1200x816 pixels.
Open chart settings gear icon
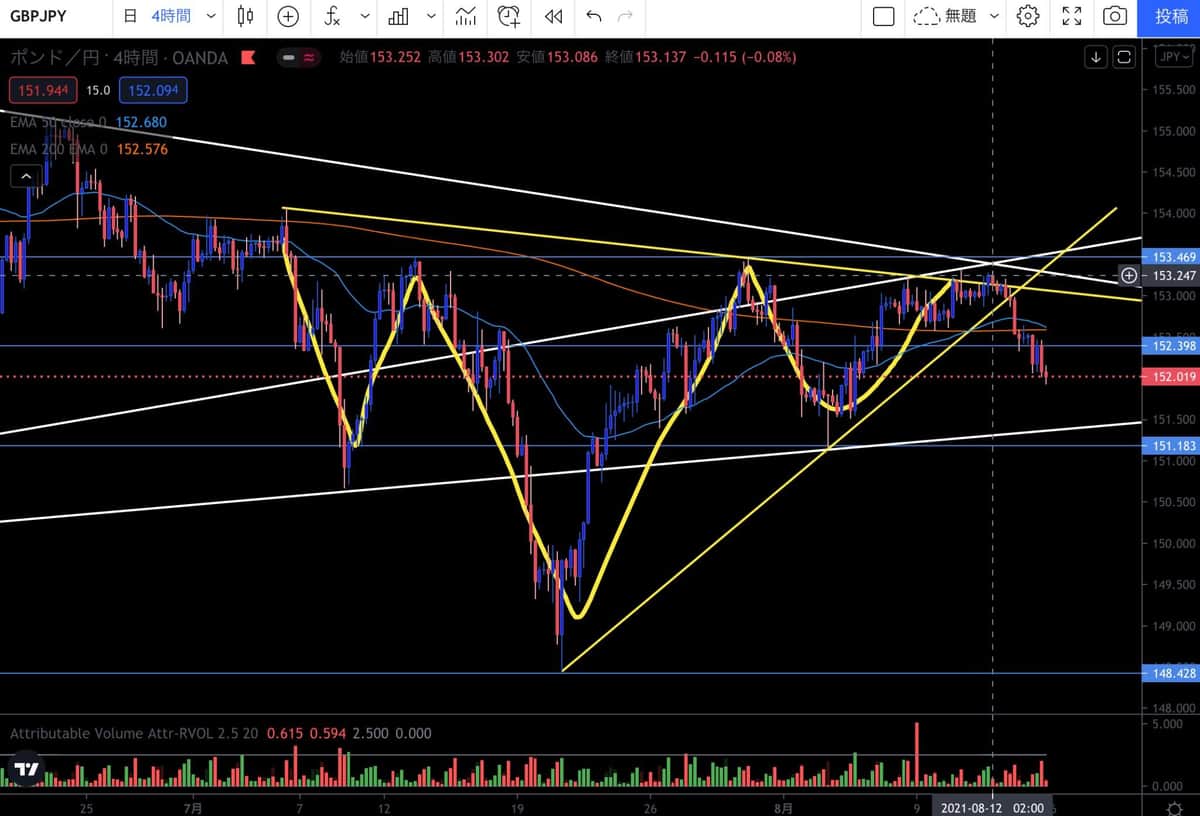(1027, 16)
